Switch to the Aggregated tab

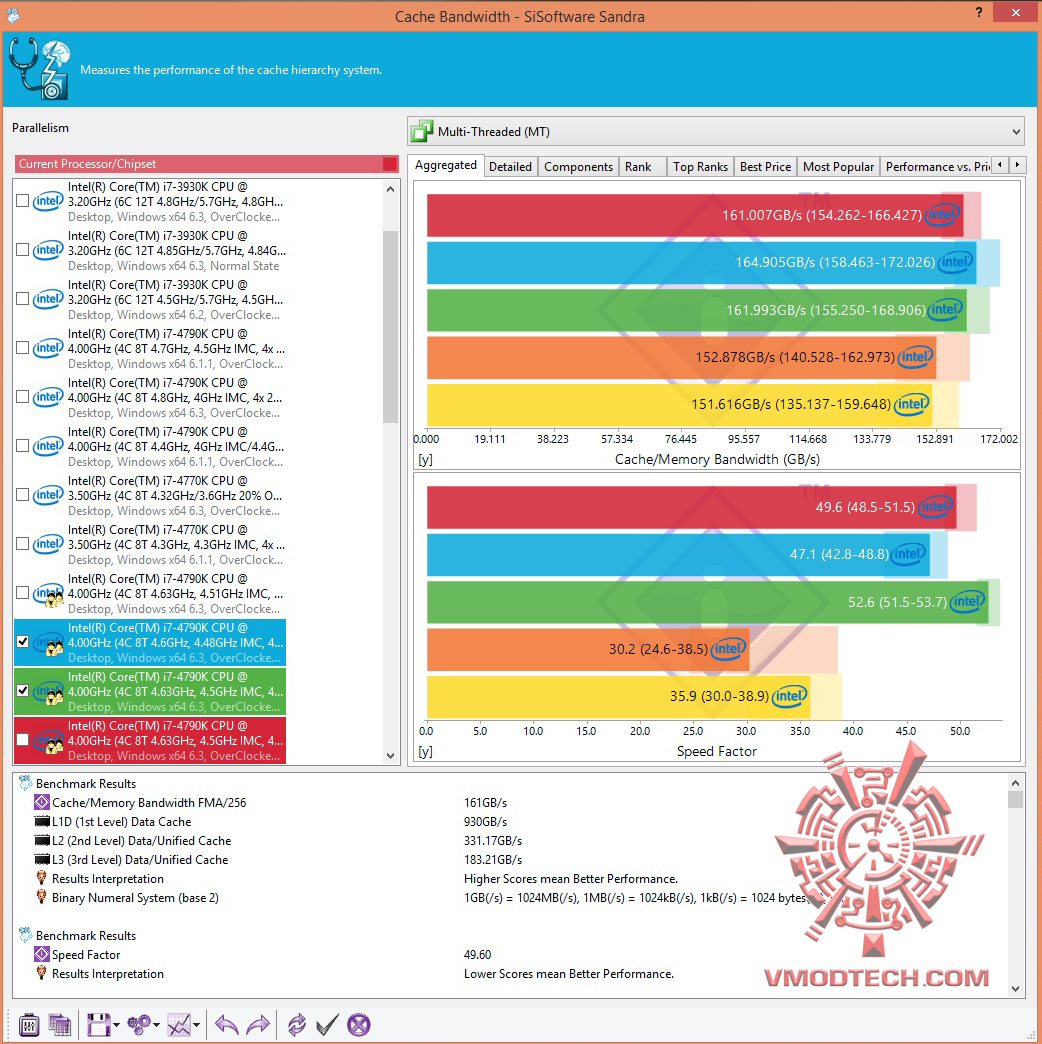tap(445, 165)
